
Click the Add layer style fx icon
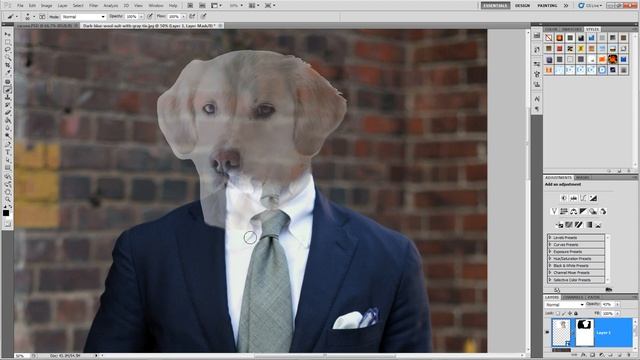(583, 355)
